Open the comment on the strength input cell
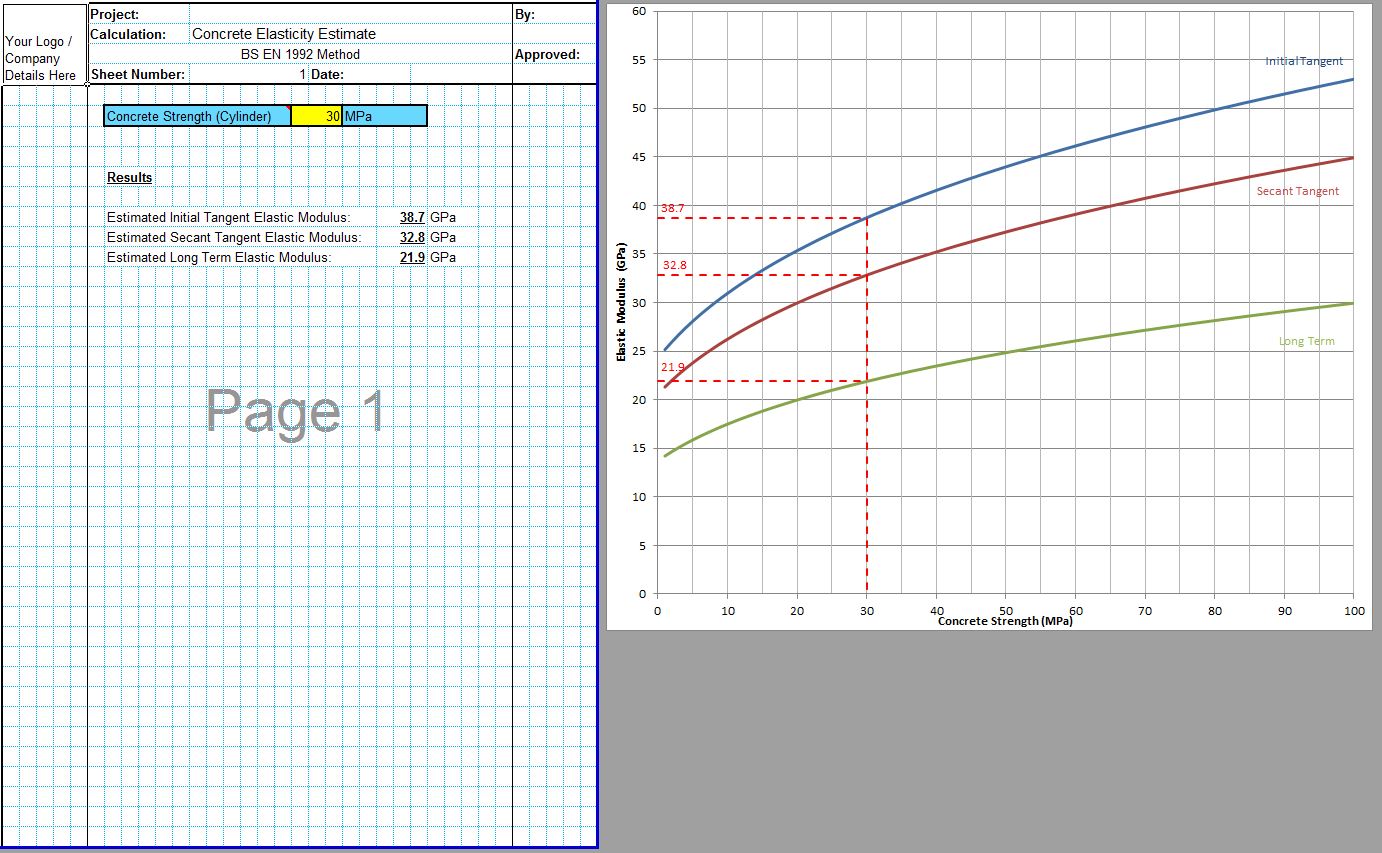 287,107
